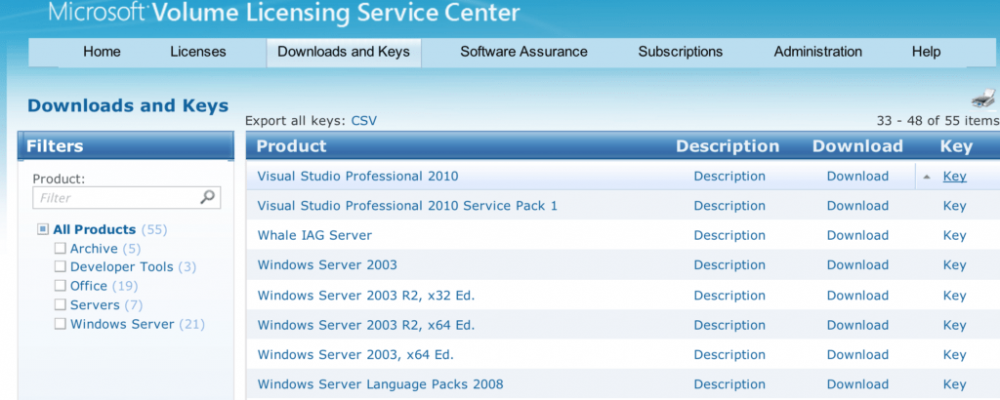Click the Product column header
This screenshot has height=400, width=1000.
tap(291, 146)
